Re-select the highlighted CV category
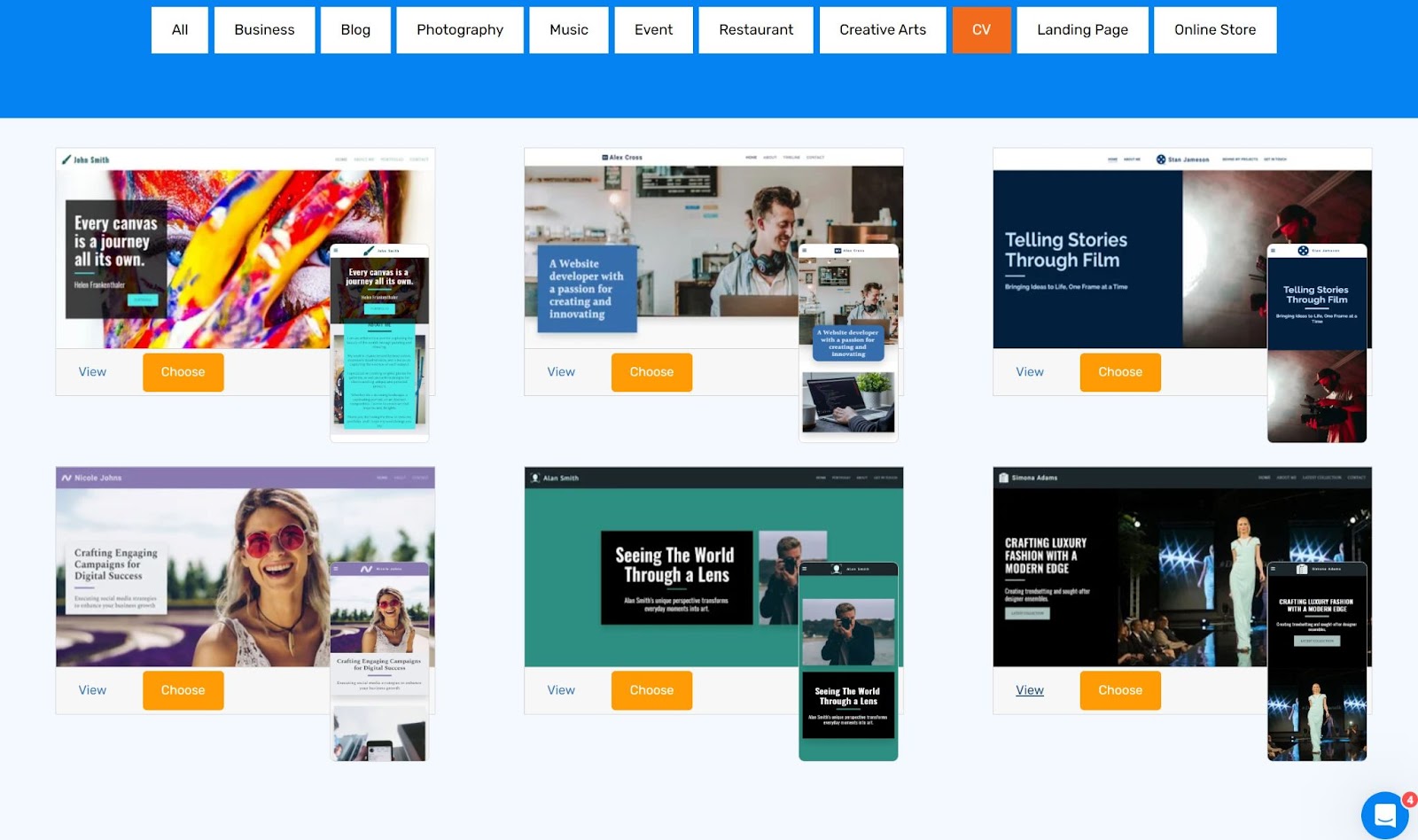 tap(981, 29)
